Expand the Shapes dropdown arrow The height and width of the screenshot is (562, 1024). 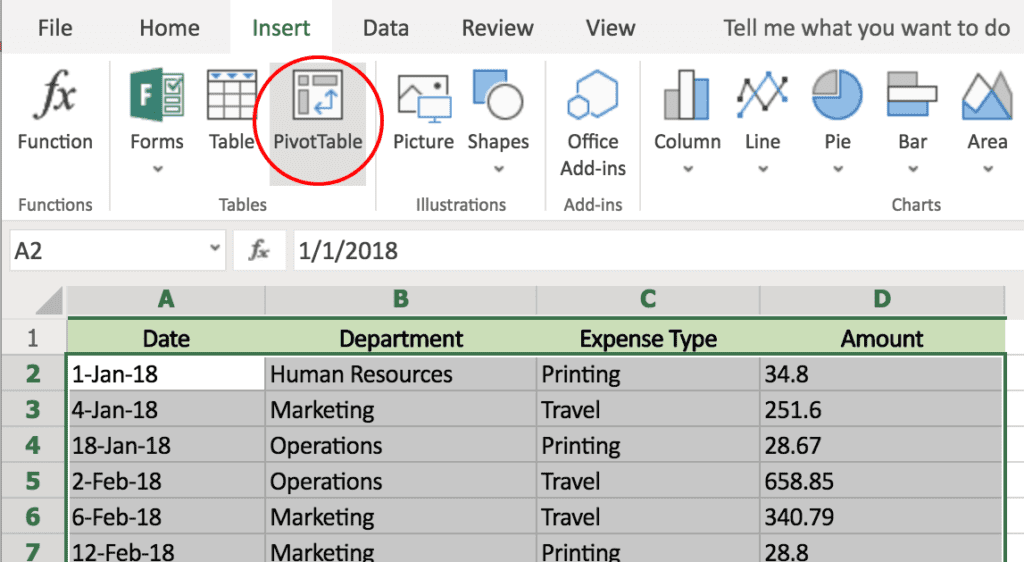coord(498,169)
